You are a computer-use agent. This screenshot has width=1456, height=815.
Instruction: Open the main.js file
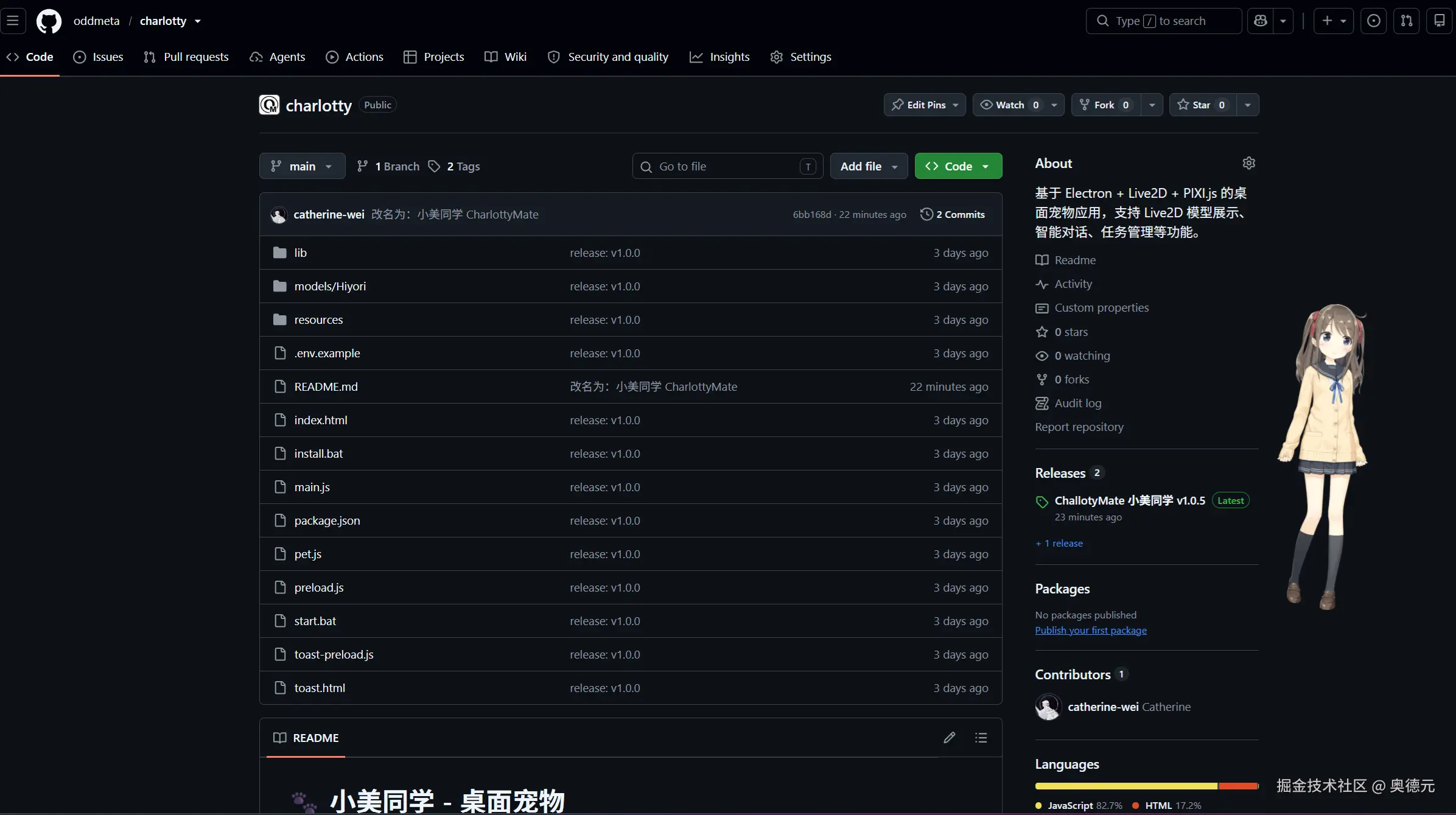[x=312, y=487]
